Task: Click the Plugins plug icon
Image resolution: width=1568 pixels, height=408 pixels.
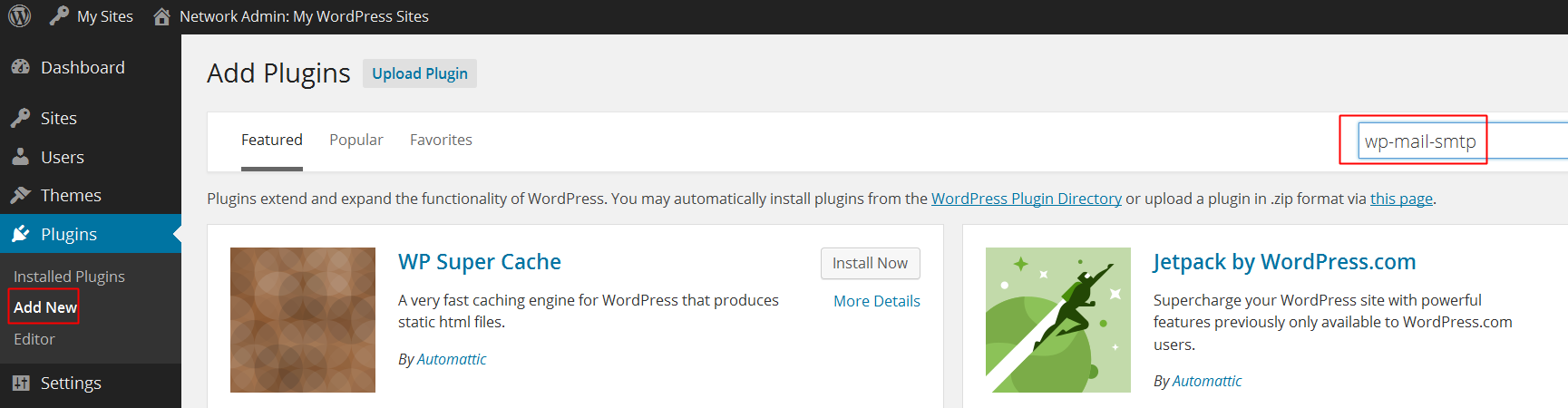Action: coord(20,234)
